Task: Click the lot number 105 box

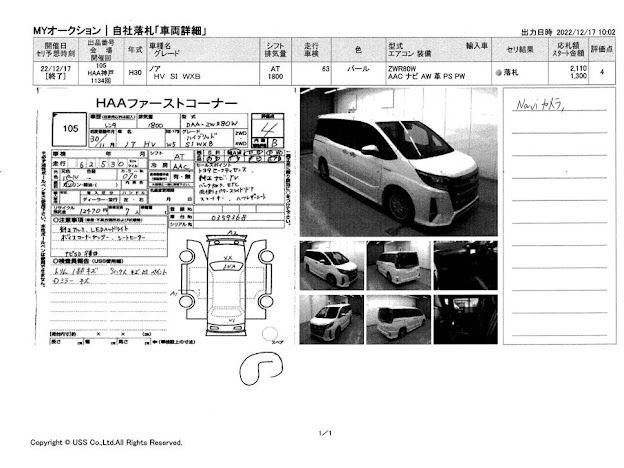Action: click(x=70, y=129)
